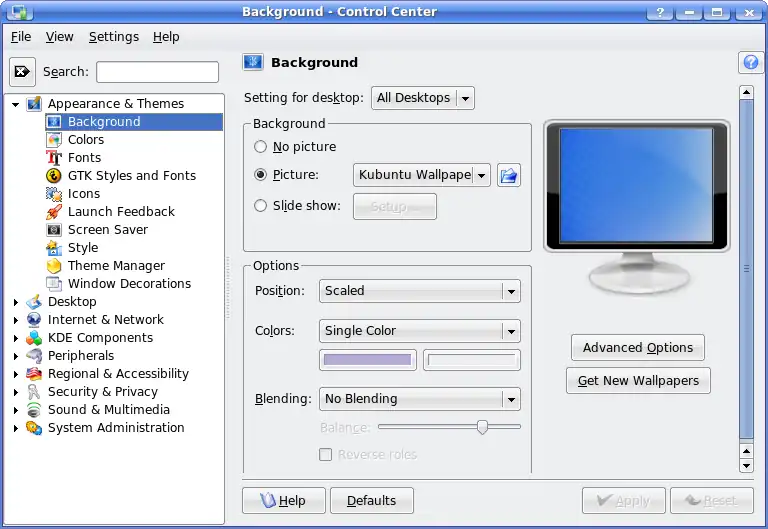
Task: Clear the search field using the clear icon
Action: (22, 72)
